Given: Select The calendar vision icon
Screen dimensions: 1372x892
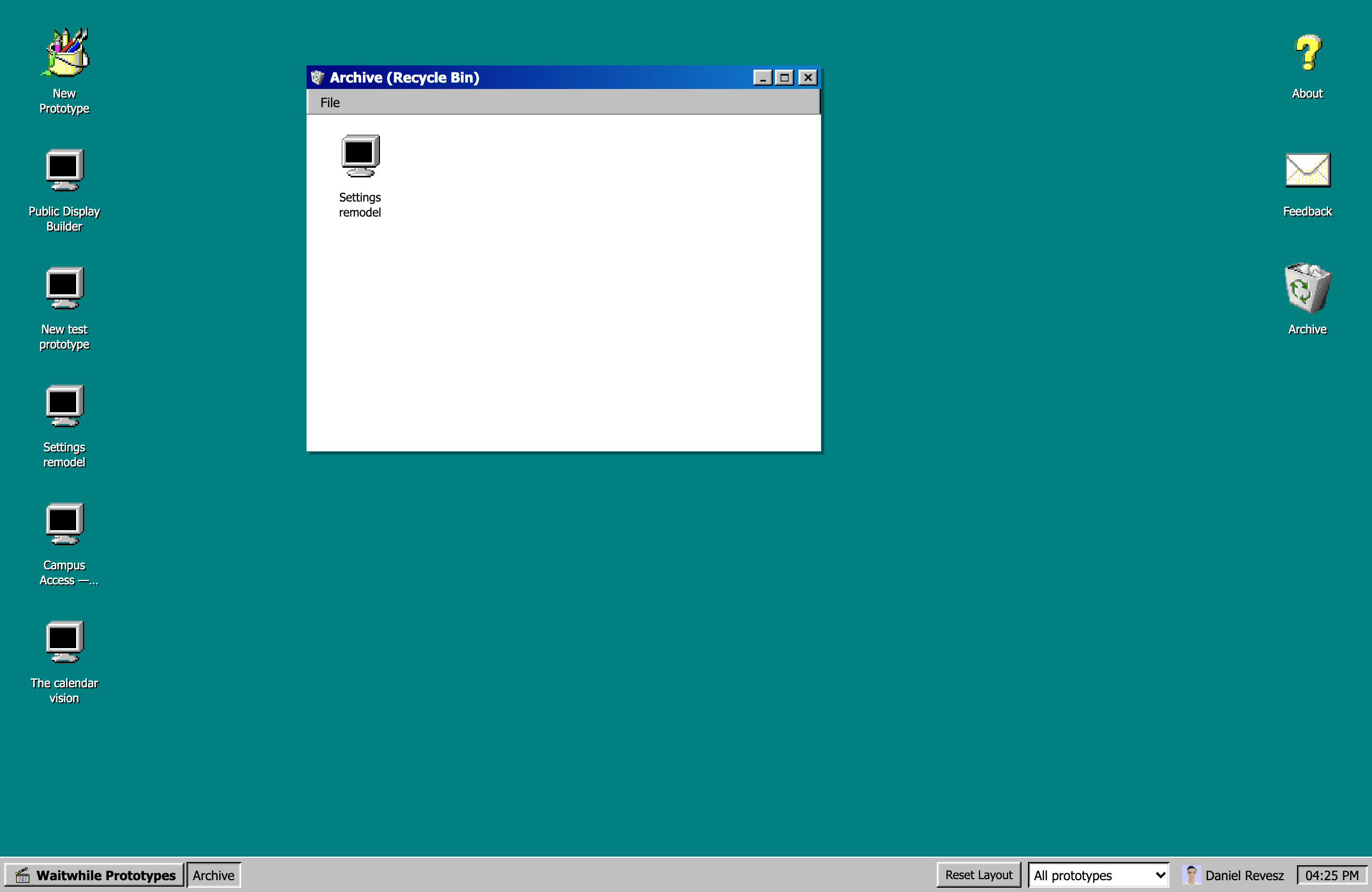Looking at the screenshot, I should coord(64,662).
